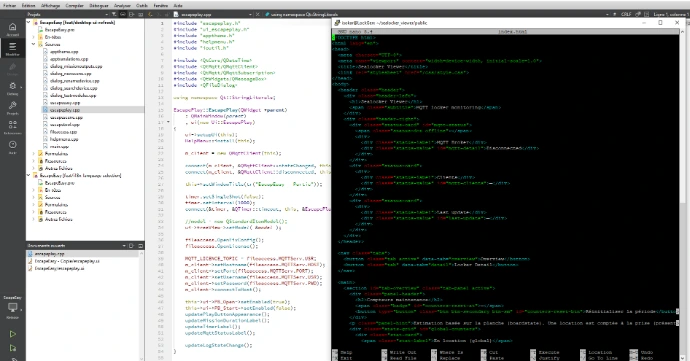
Task: Open the project tree filter options
Action: [114, 14]
